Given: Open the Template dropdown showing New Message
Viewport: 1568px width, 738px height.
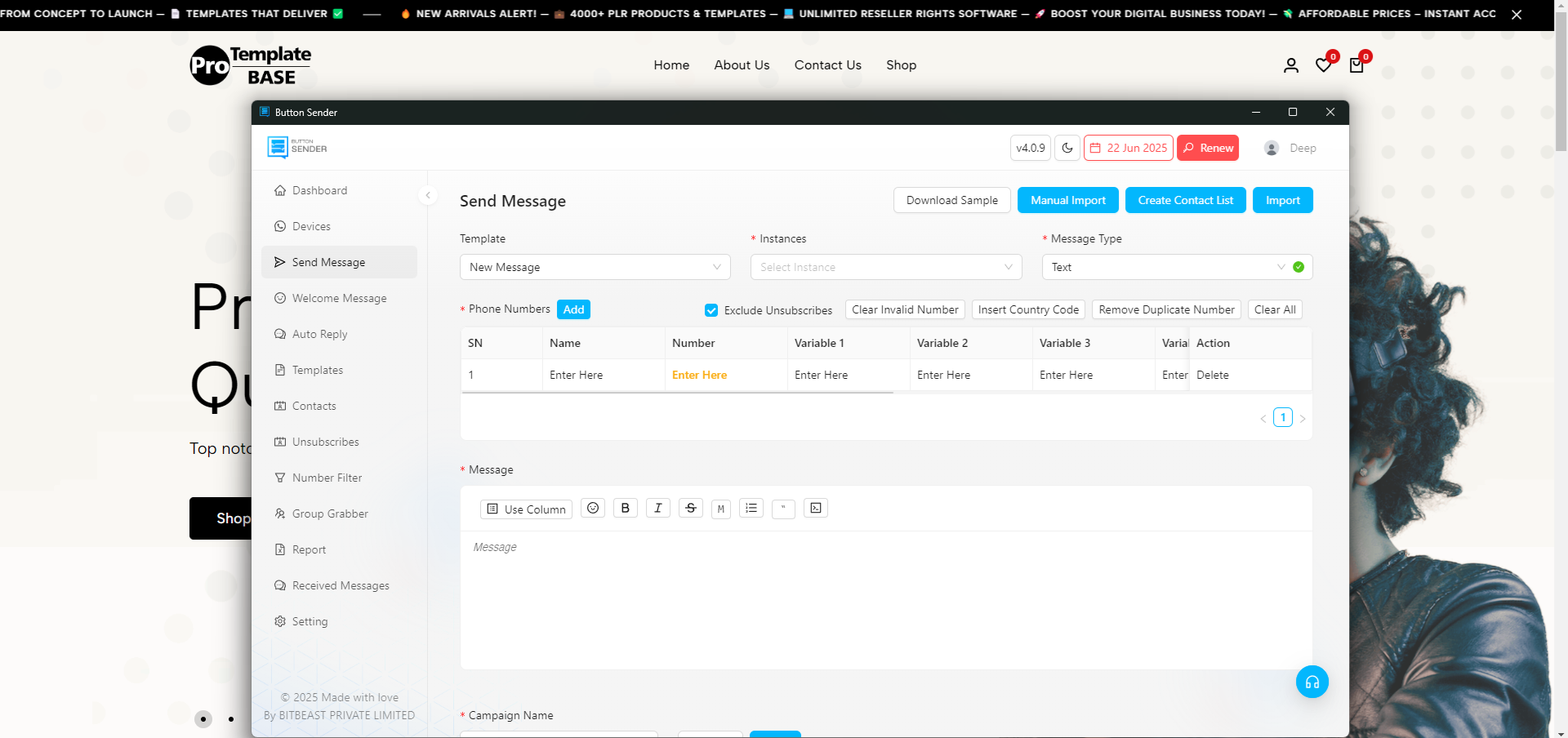Looking at the screenshot, I should (x=595, y=267).
